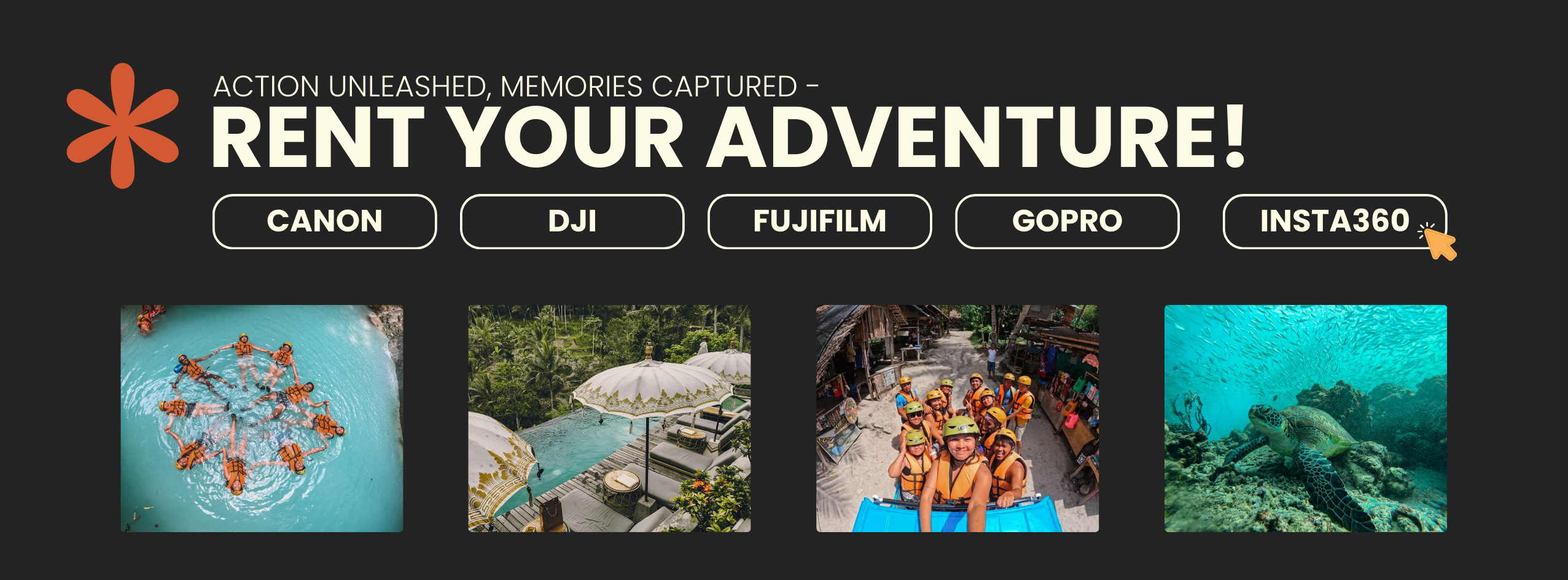Viewport: 1568px width, 580px height.
Task: Select the INSTA360 brand button
Action: tap(1335, 222)
